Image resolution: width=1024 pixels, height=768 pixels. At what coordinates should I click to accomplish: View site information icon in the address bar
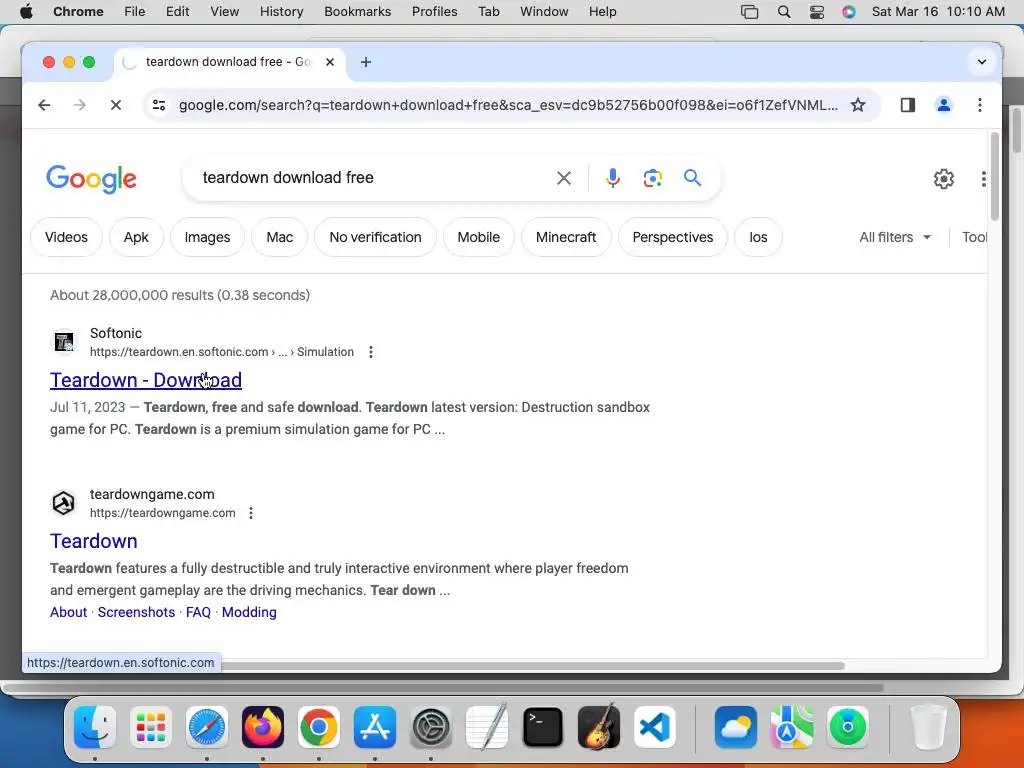coord(159,105)
